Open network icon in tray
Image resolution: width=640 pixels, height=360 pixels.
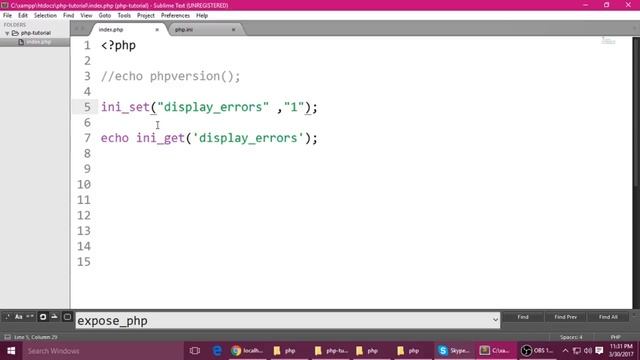click(x=576, y=351)
